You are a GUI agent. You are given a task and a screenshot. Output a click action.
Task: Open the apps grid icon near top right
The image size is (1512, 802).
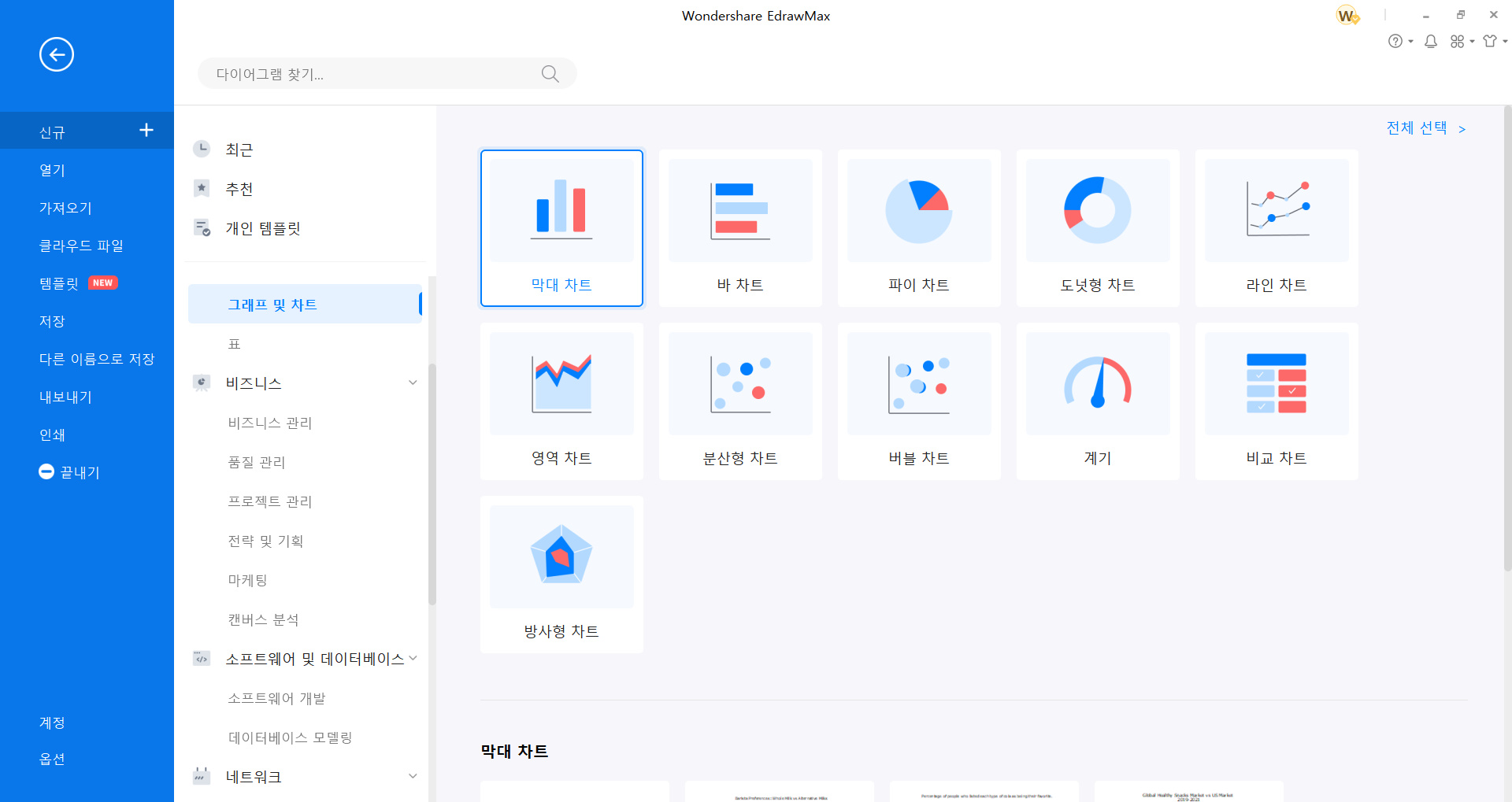coord(1457,41)
